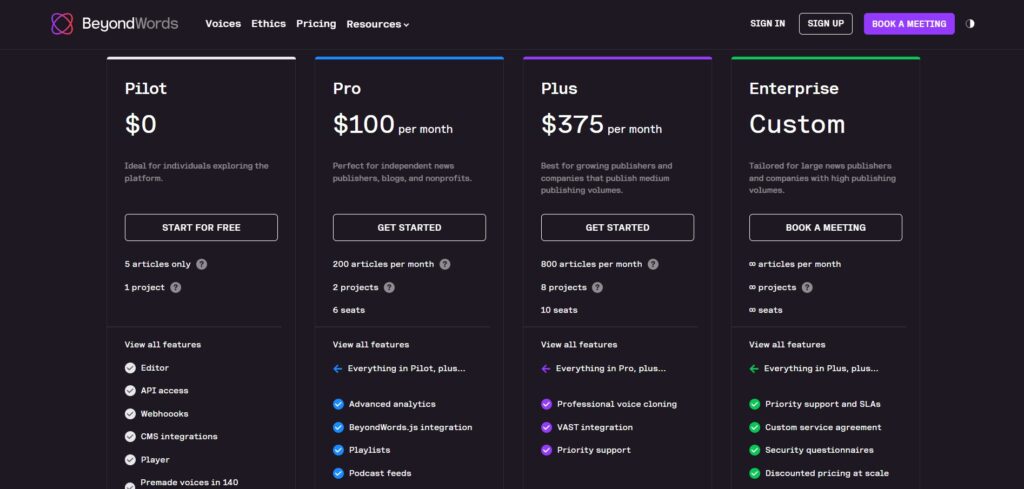
Task: Click START FOR FREE on the Pilot plan
Action: pos(201,228)
